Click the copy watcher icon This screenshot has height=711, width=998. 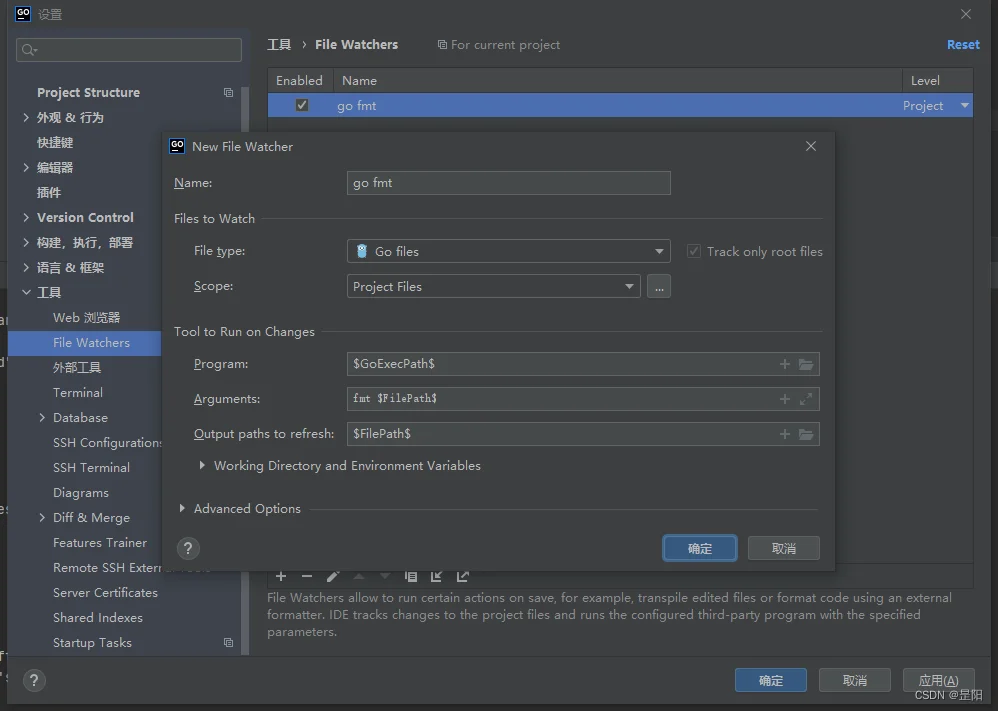coord(411,576)
